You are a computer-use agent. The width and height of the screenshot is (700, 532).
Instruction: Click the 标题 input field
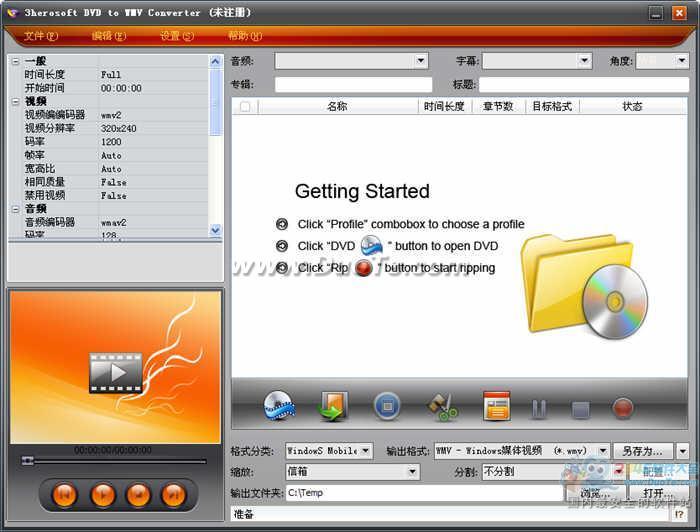coord(584,84)
